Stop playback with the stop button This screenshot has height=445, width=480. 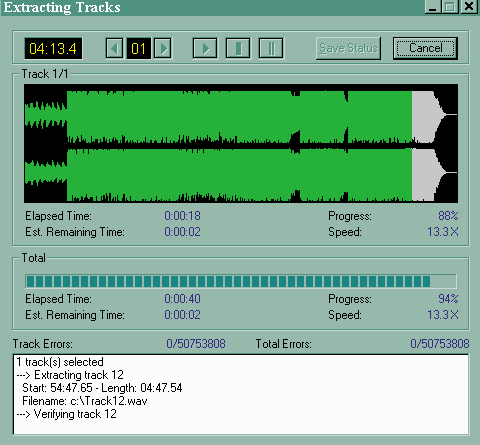click(x=238, y=49)
